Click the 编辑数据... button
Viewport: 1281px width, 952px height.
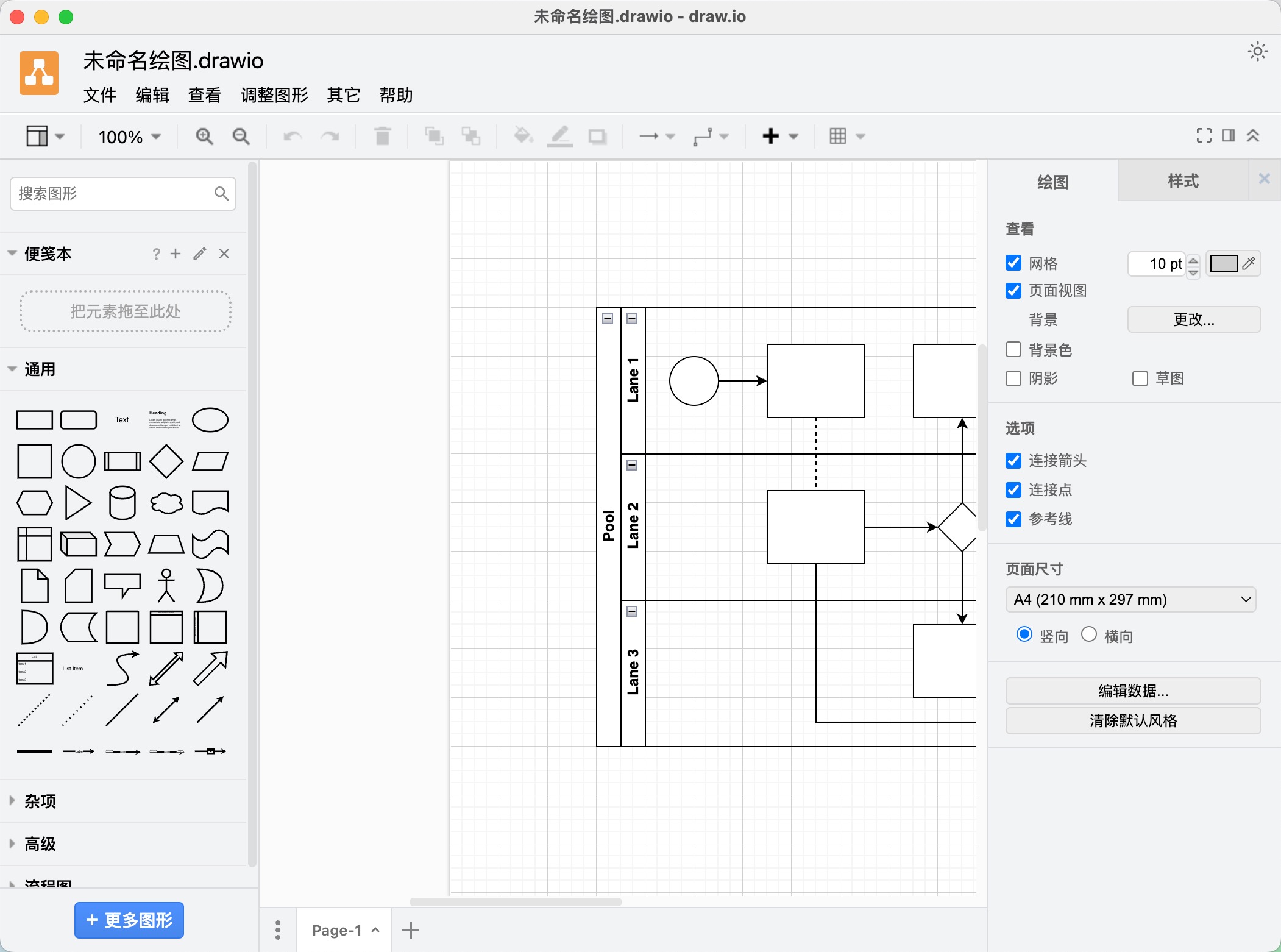tap(1133, 691)
